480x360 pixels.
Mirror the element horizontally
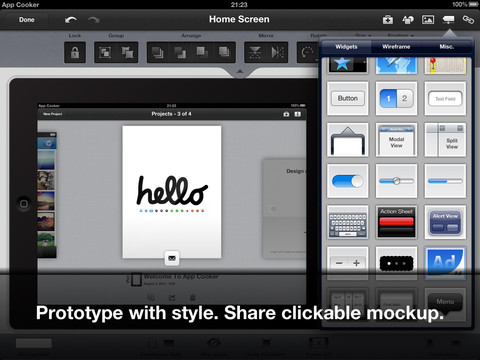(x=277, y=52)
